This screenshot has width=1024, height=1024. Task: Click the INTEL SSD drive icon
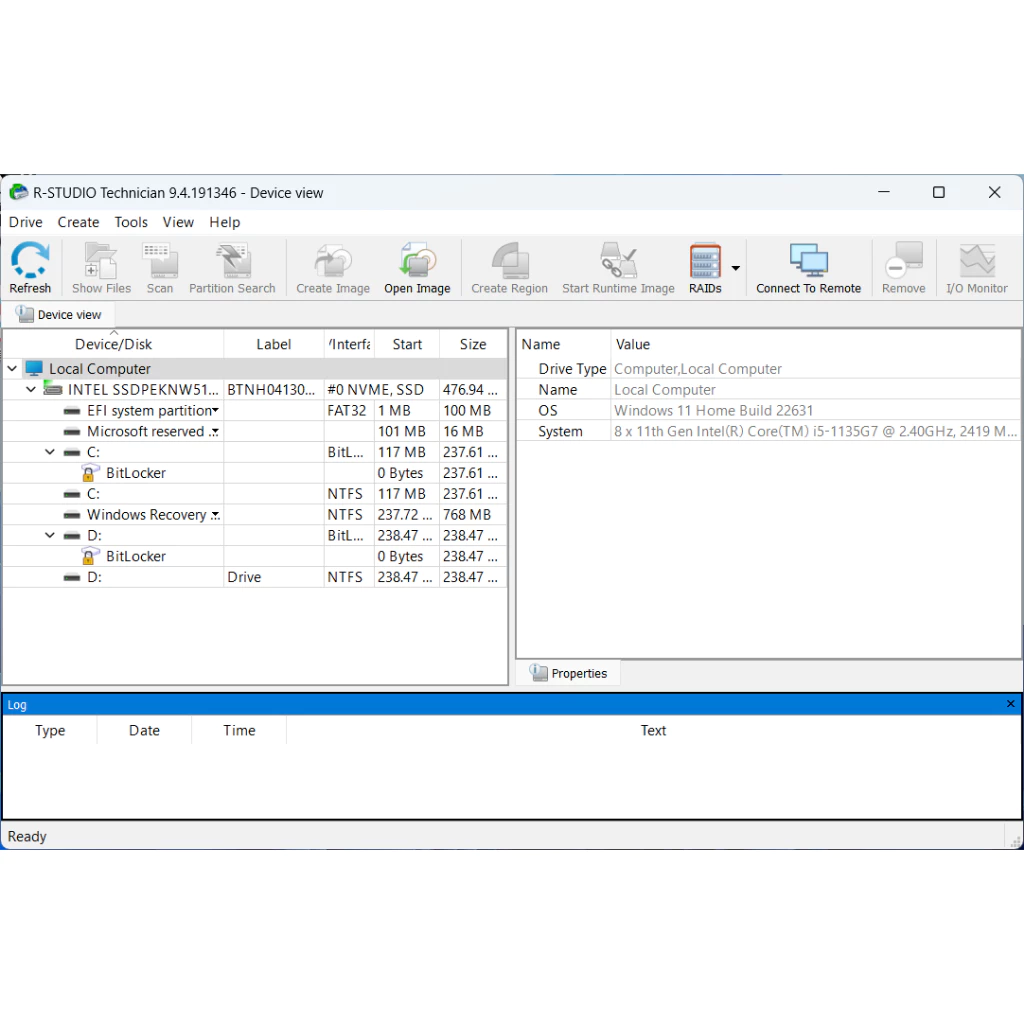tap(53, 389)
